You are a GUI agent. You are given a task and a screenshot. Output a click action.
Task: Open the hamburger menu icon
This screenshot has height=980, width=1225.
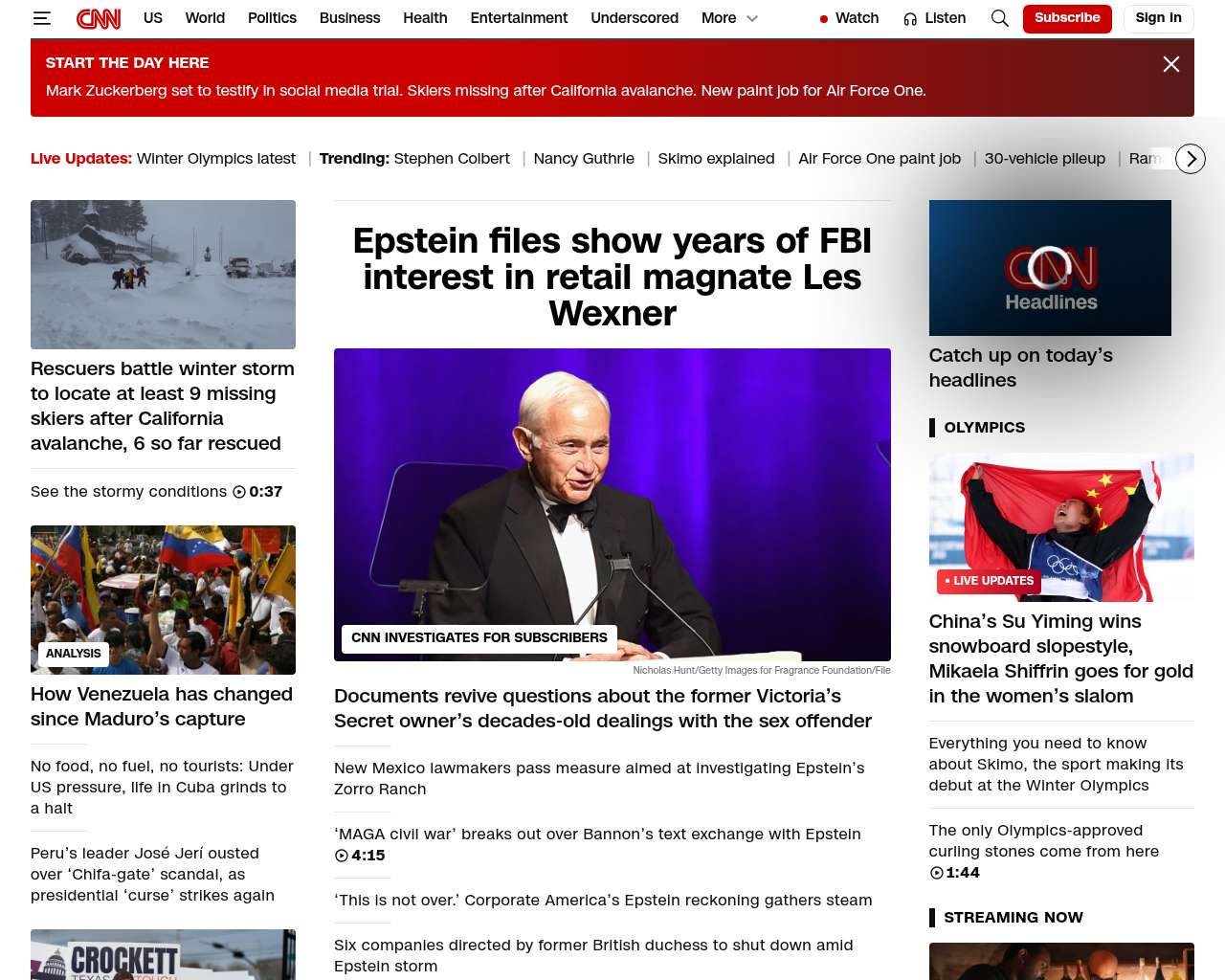click(x=41, y=18)
